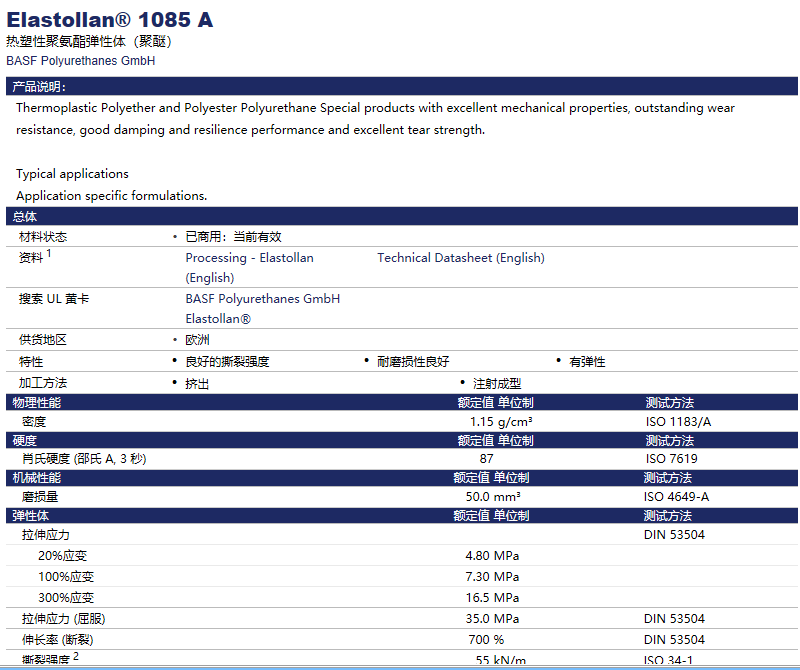Viewport: 800px width, 670px height.
Task: Click the 注射成型 processing method
Action: pyautogui.click(x=497, y=383)
